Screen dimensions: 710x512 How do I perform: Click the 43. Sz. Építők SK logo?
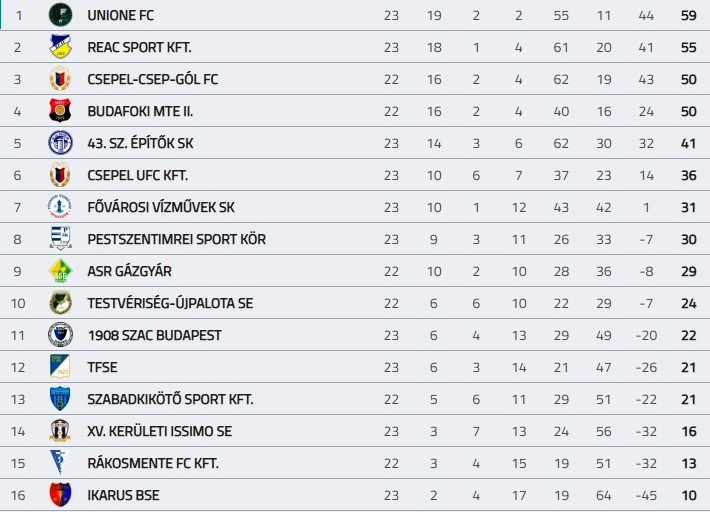(x=60, y=143)
